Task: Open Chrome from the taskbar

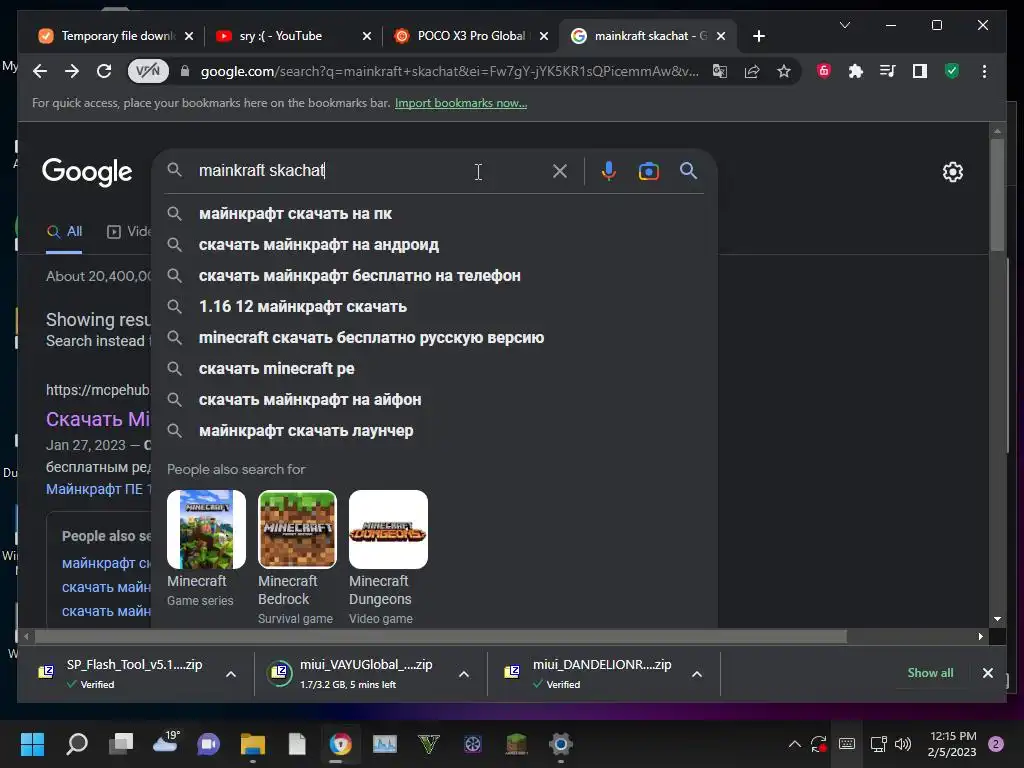Action: (x=340, y=744)
